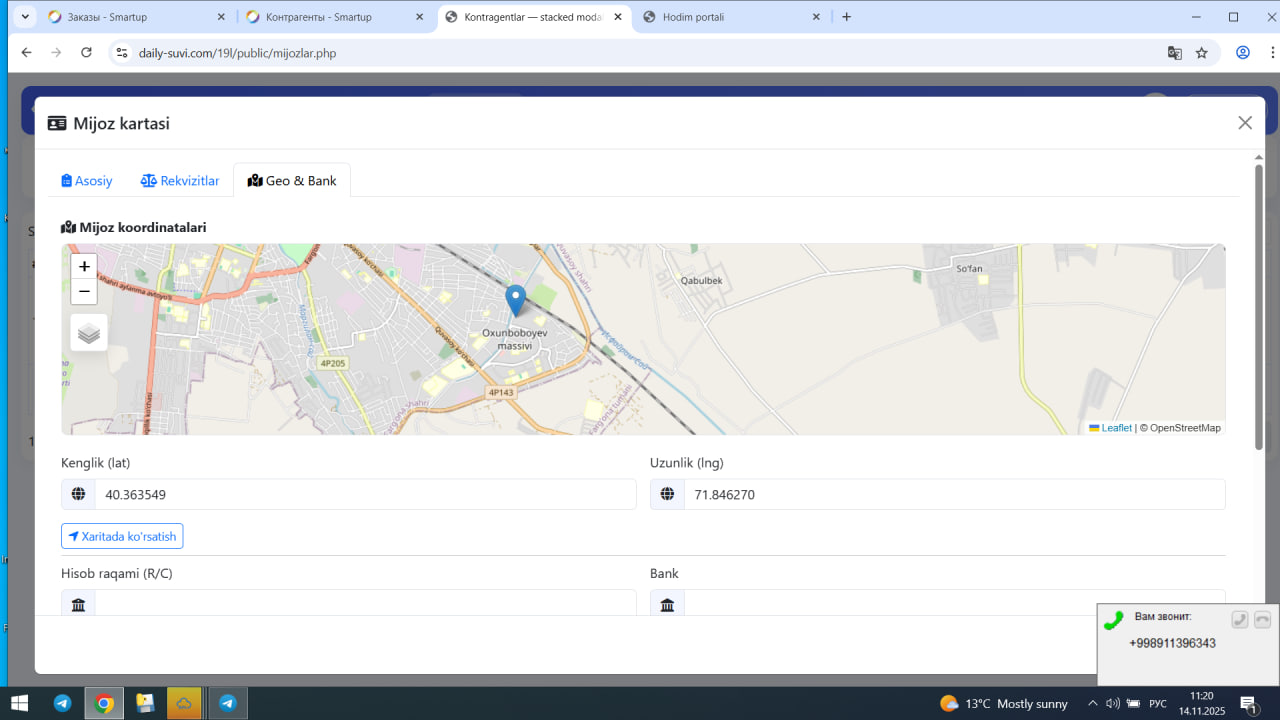Click the Kenglik (lat) input field
Screen dimensions: 1280x720
(365, 495)
